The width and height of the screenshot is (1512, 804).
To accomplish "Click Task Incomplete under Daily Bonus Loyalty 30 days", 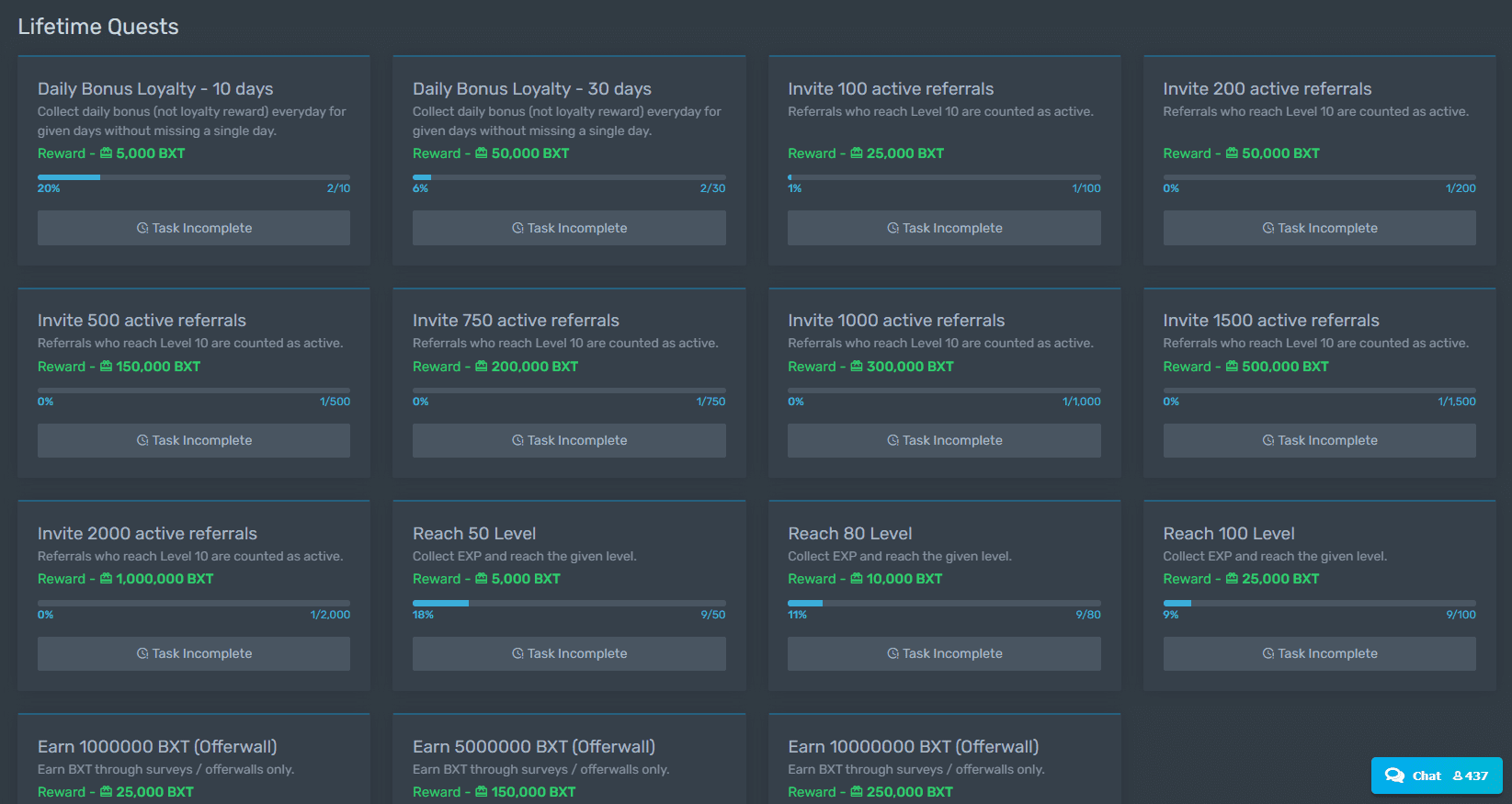I will click(569, 228).
